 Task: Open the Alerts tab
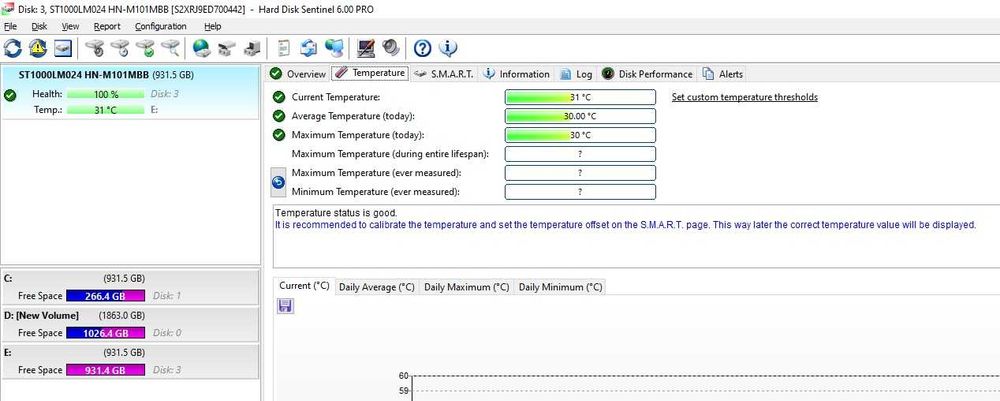[x=723, y=74]
